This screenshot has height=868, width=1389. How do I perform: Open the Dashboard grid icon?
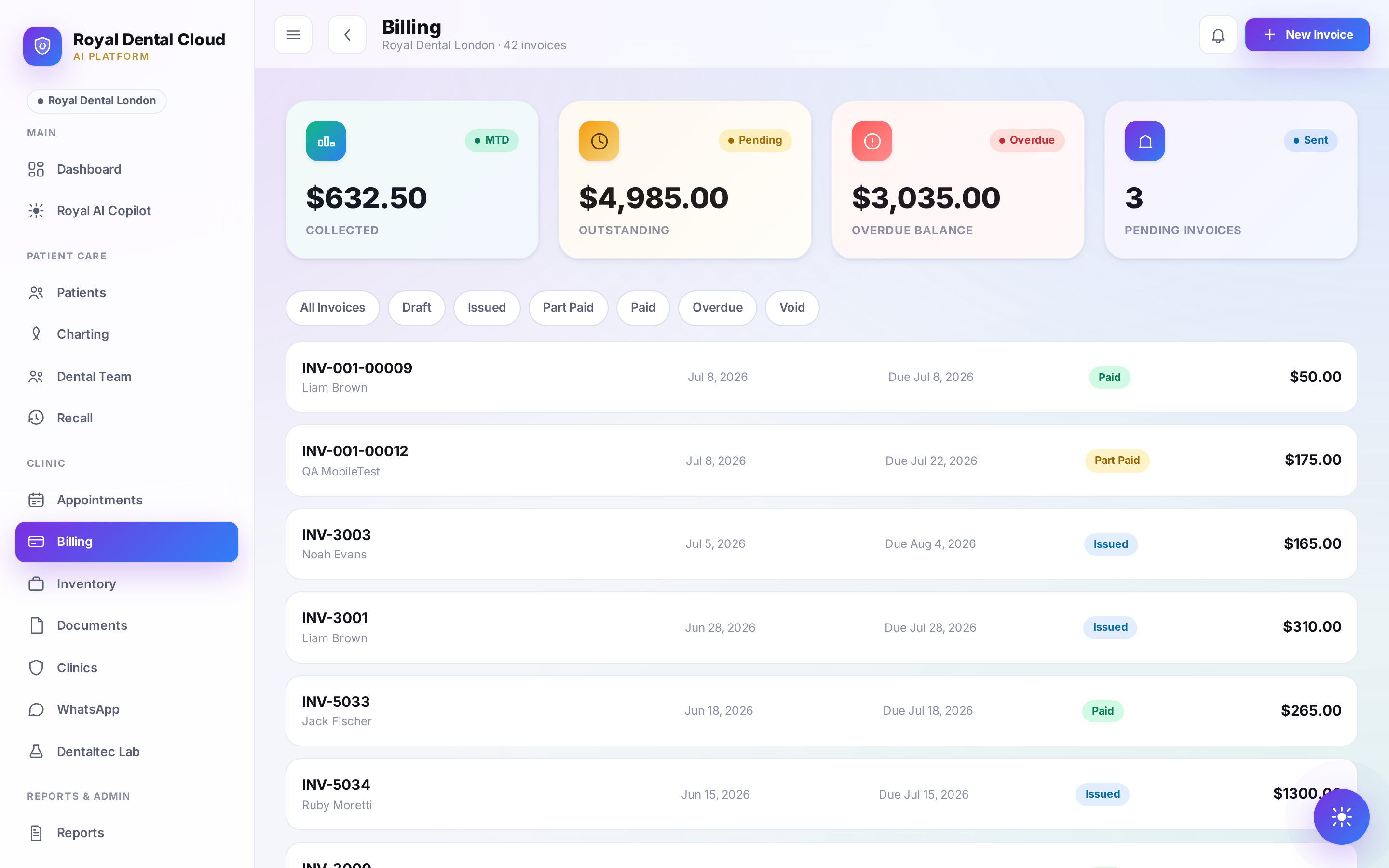pyautogui.click(x=36, y=169)
